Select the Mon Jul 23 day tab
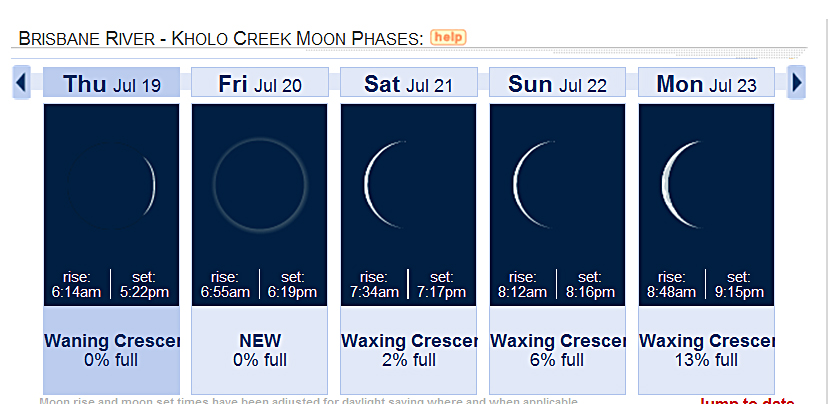Screen dimensions: 828x404 pyautogui.click(x=706, y=84)
